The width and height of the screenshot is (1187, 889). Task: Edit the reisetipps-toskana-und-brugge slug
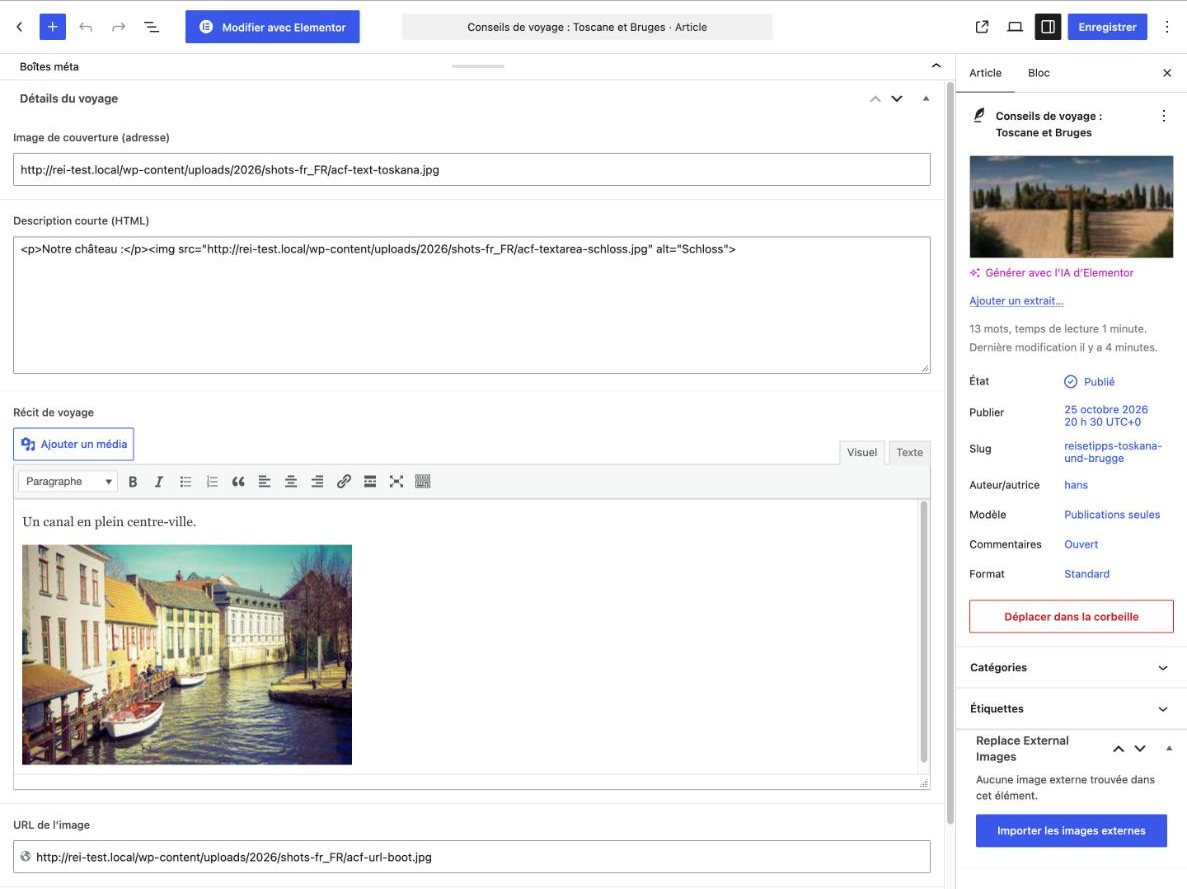(x=1112, y=452)
